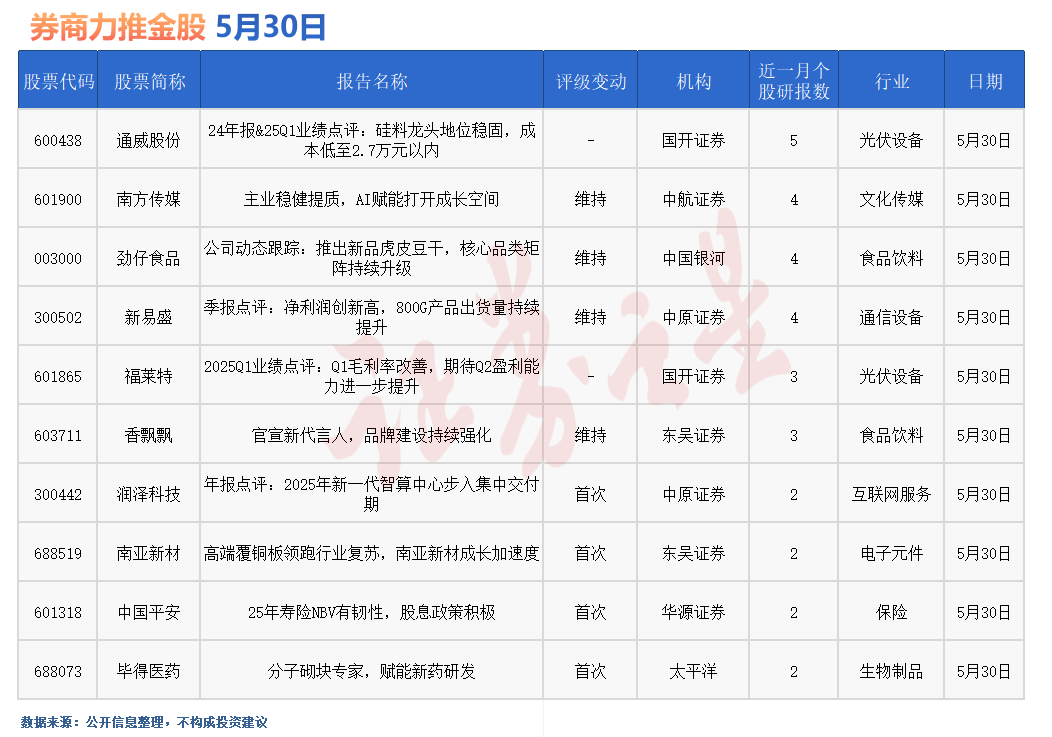This screenshot has height=737, width=1052.
Task: Select stock code 603711
Action: (x=58, y=436)
